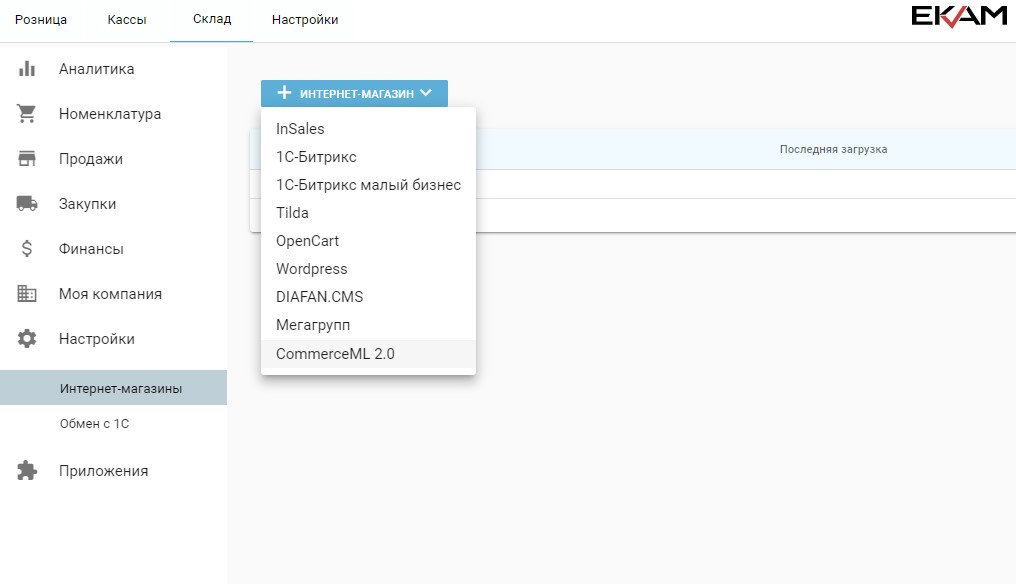1016x584 pixels.
Task: Click the Продажи storefront icon
Action: point(27,159)
